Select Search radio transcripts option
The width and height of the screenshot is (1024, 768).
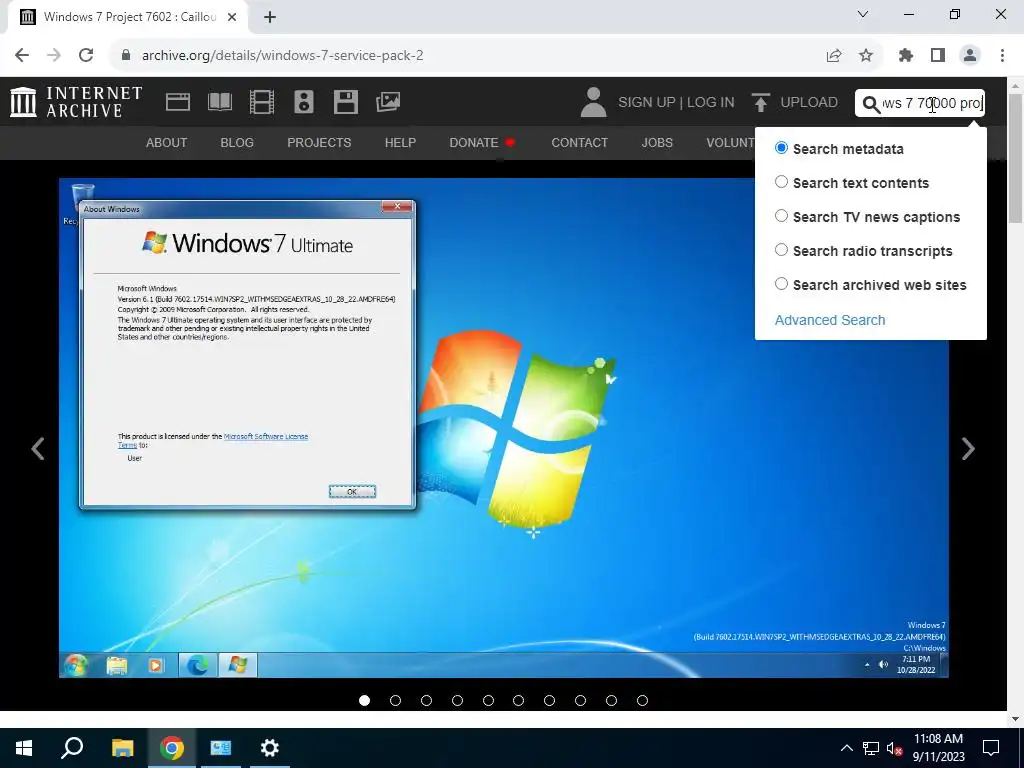pos(781,249)
